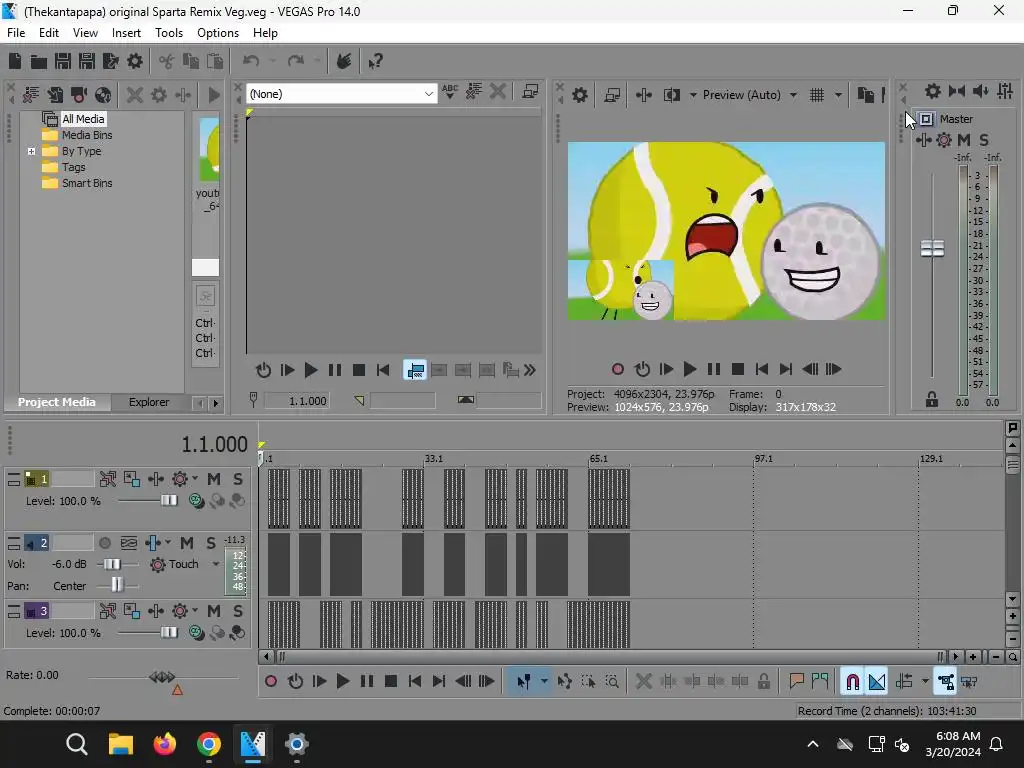1024x768 pixels.
Task: Mute audio track 2
Action: tap(187, 543)
